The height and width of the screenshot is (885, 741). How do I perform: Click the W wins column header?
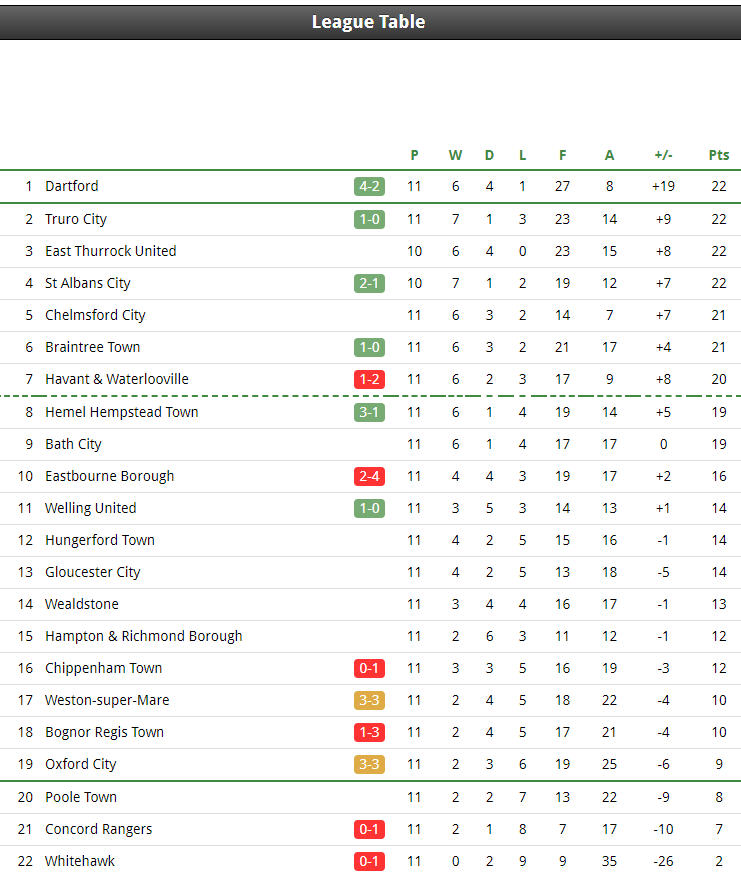point(455,155)
